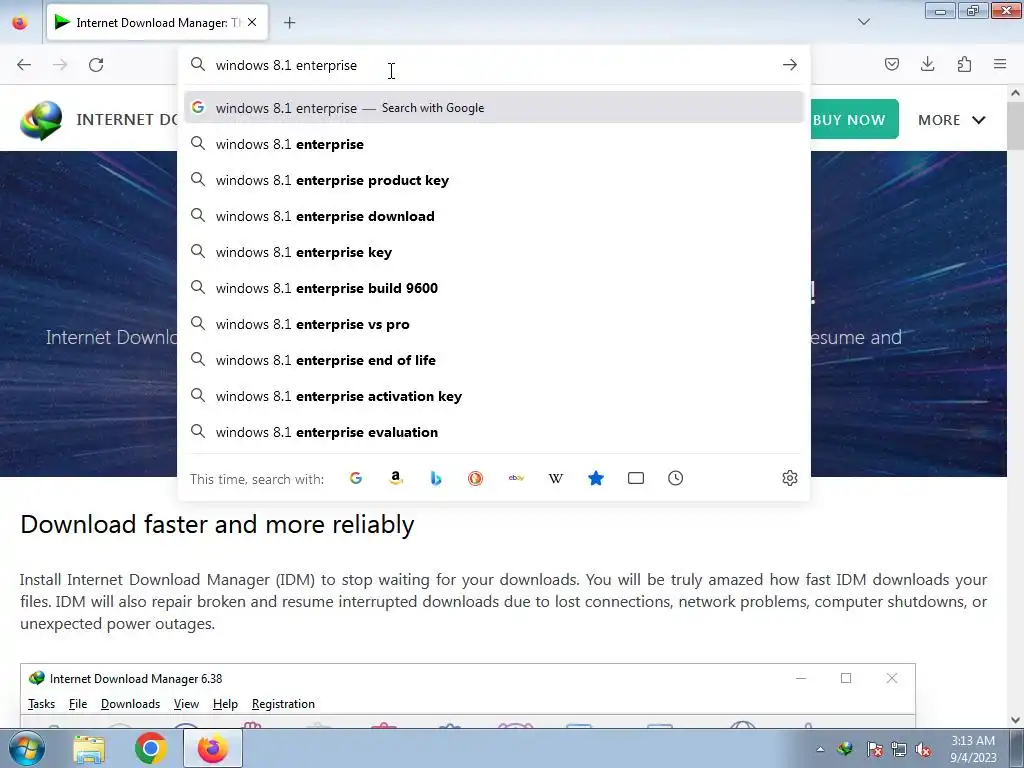Search this time with Wikipedia
This screenshot has width=1024, height=768.
pos(556,478)
